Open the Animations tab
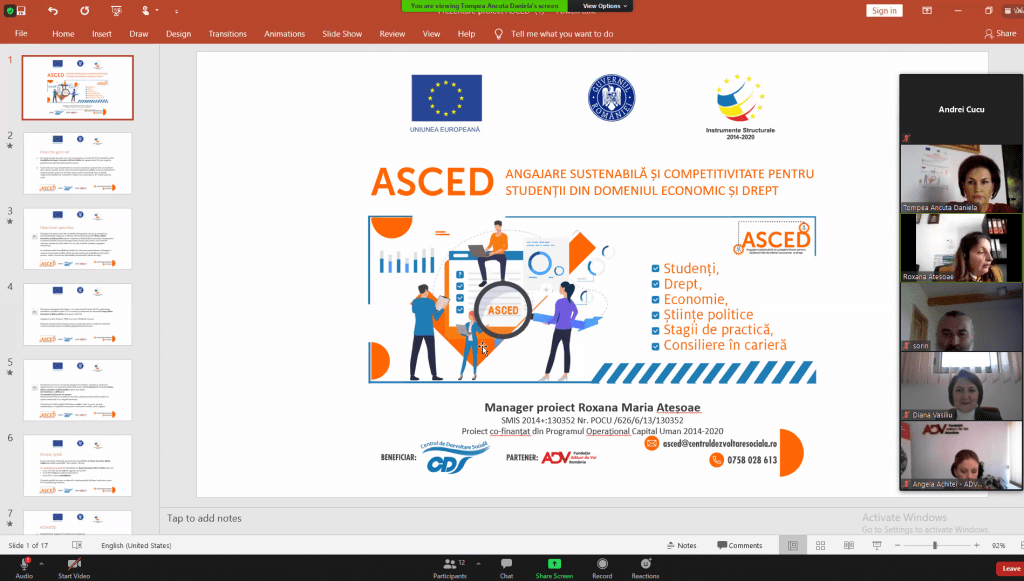Screen dimensions: 1024x581 coord(284,34)
